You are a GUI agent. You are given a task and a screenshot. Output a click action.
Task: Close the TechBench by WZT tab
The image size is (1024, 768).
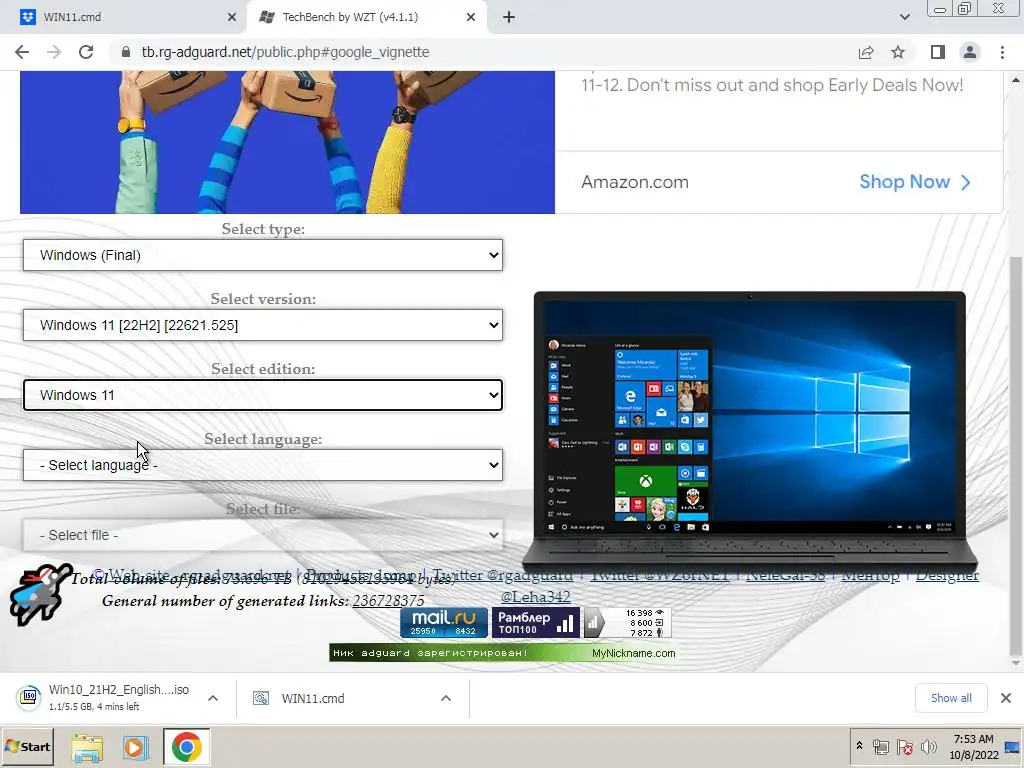pos(471,17)
